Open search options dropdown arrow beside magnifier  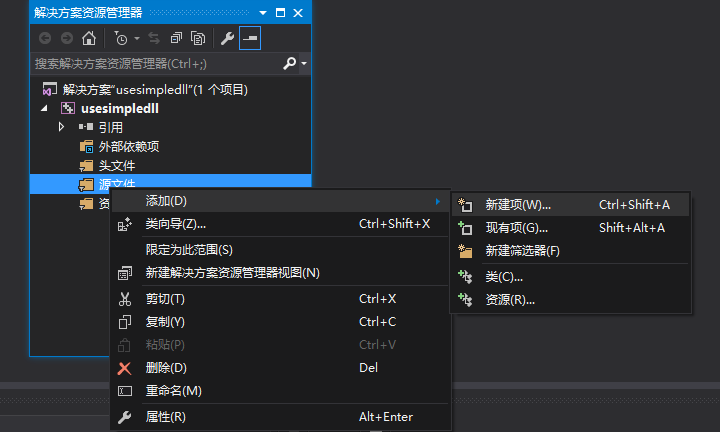pyautogui.click(x=304, y=63)
